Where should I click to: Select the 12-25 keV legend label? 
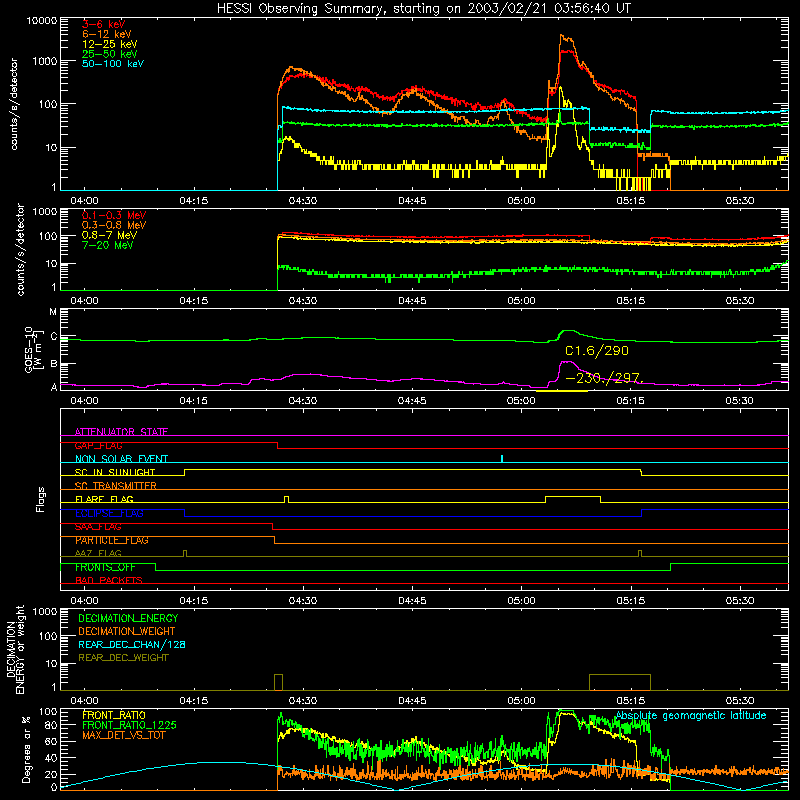click(x=110, y=44)
